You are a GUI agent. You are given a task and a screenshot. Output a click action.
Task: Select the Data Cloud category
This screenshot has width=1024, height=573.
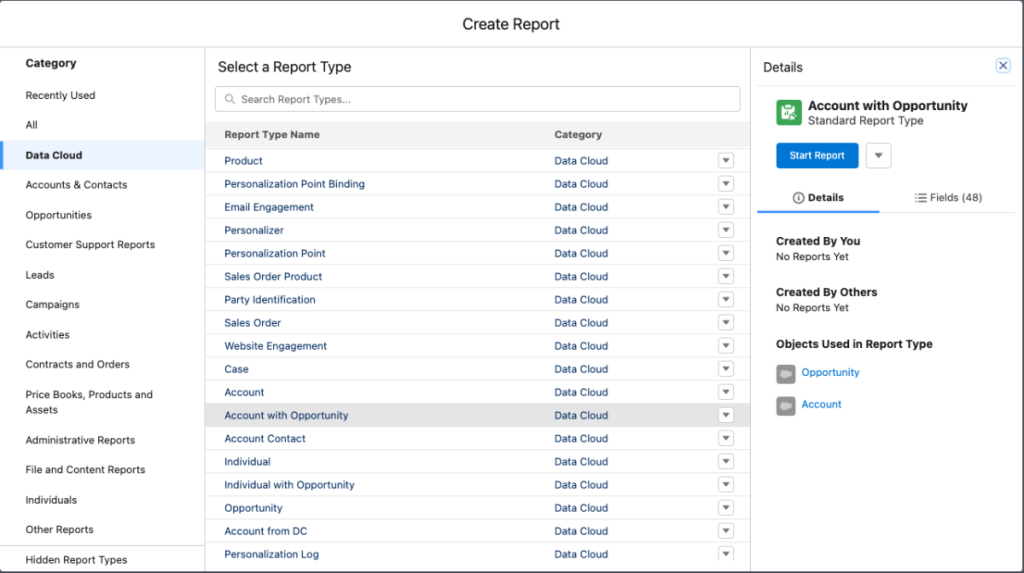[103, 156]
